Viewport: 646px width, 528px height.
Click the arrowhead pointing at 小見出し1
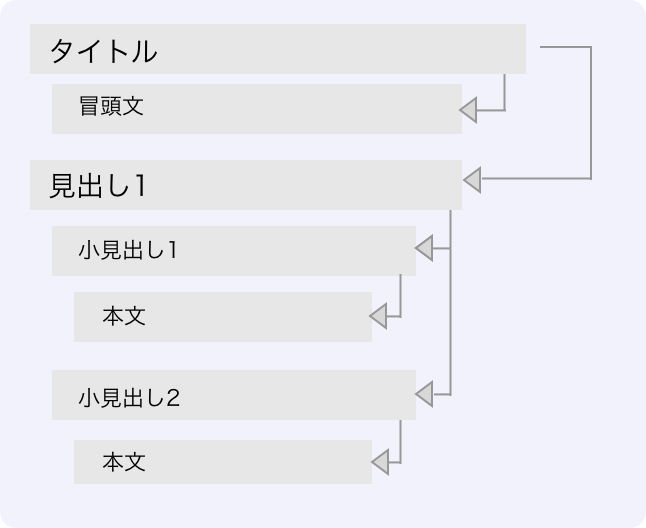coord(425,247)
